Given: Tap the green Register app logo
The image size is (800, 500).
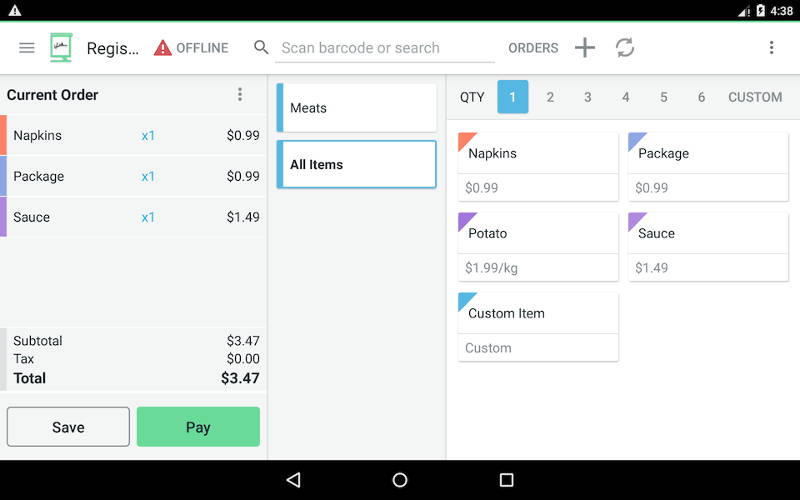Looking at the screenshot, I should coord(61,47).
